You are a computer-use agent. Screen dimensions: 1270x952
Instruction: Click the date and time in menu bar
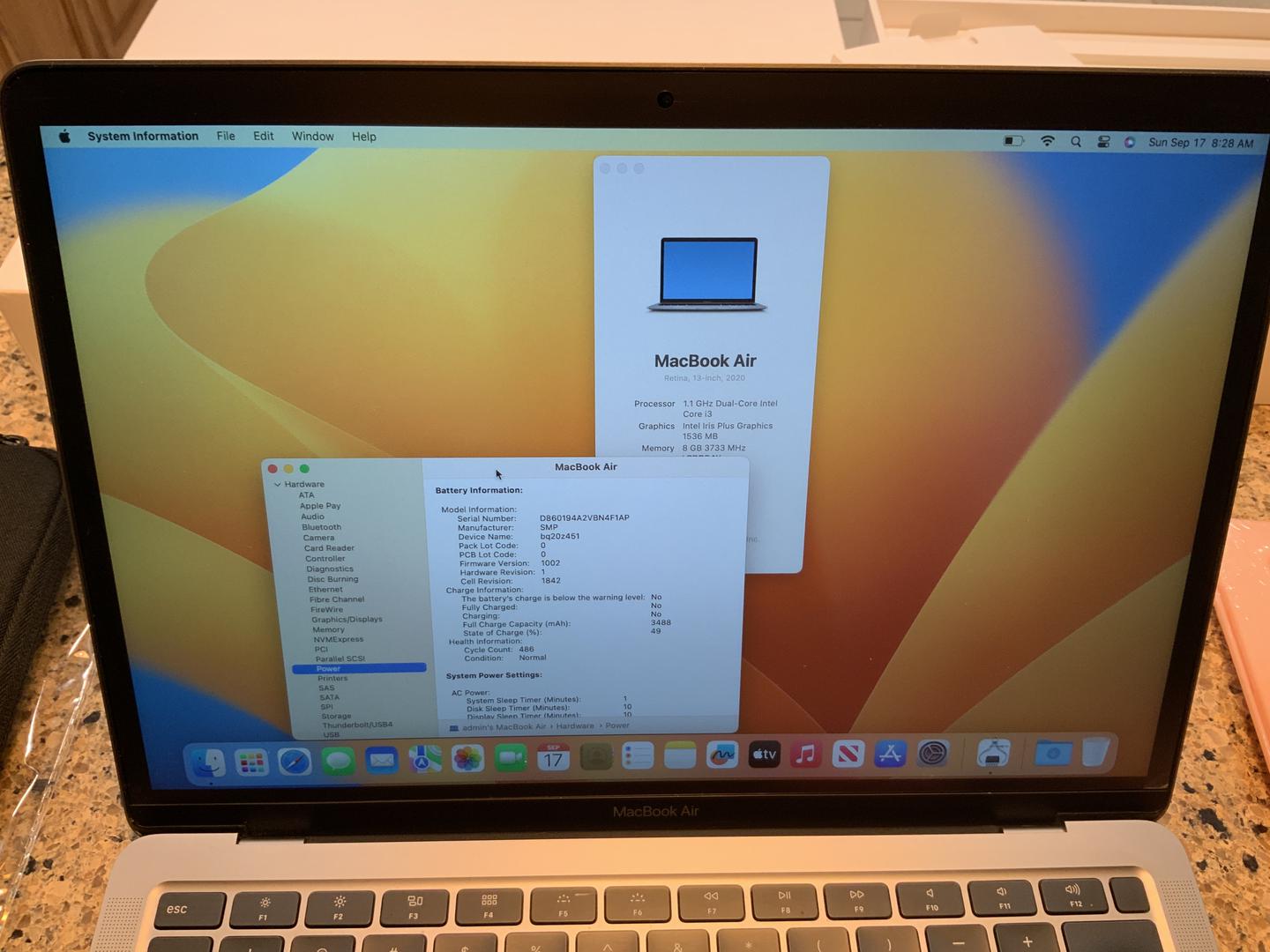pyautogui.click(x=1200, y=143)
